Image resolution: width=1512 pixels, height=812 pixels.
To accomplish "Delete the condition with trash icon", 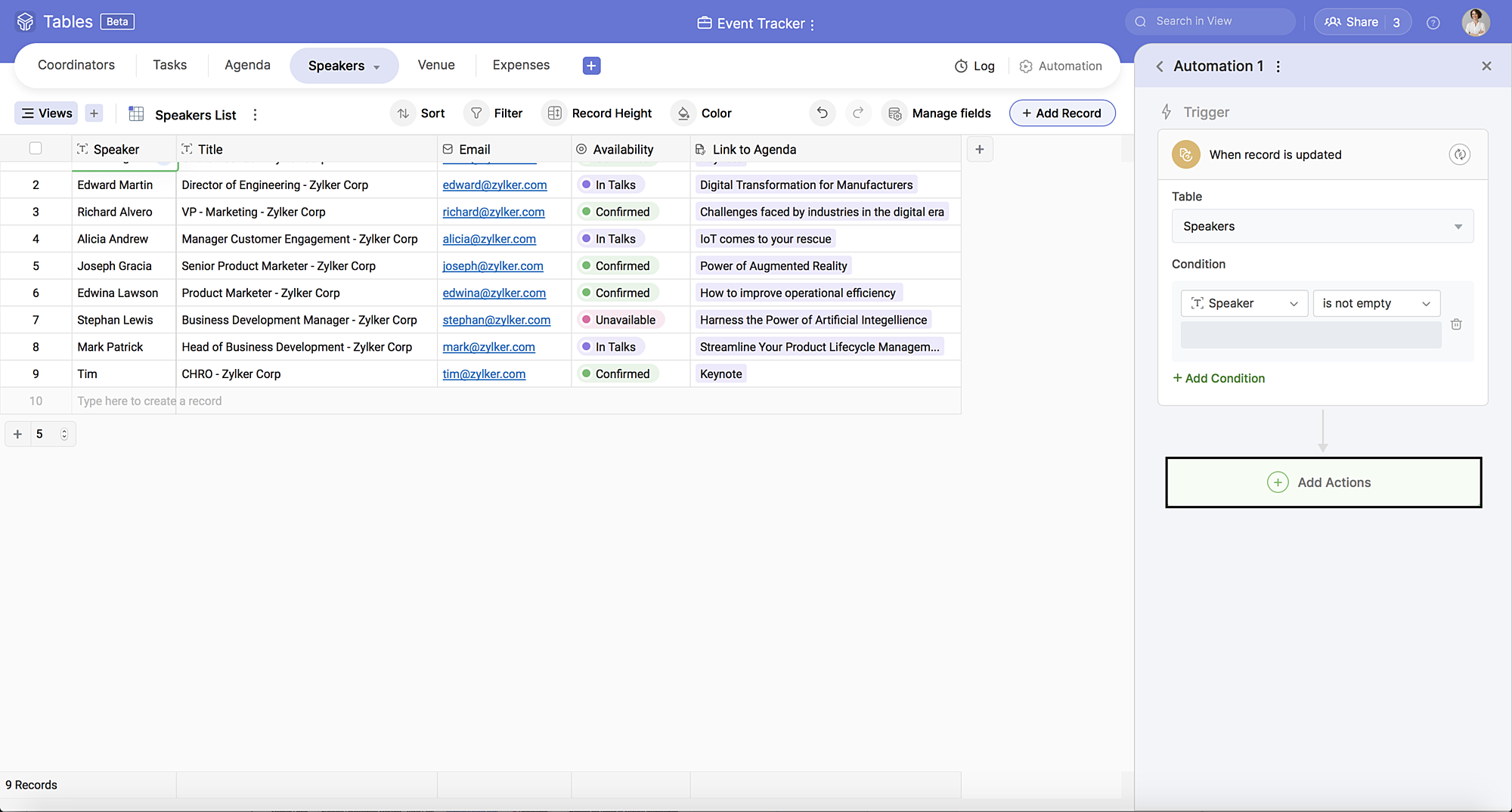I will 1456,324.
